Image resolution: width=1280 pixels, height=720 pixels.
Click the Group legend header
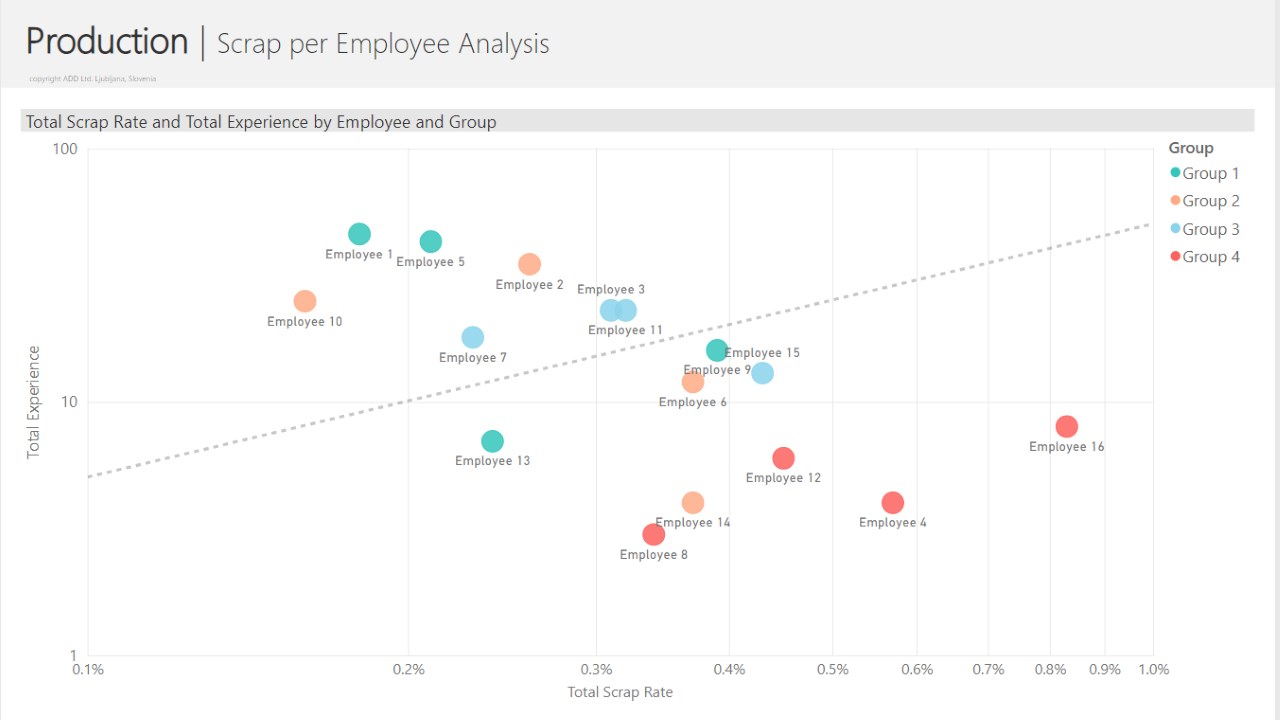(1191, 148)
